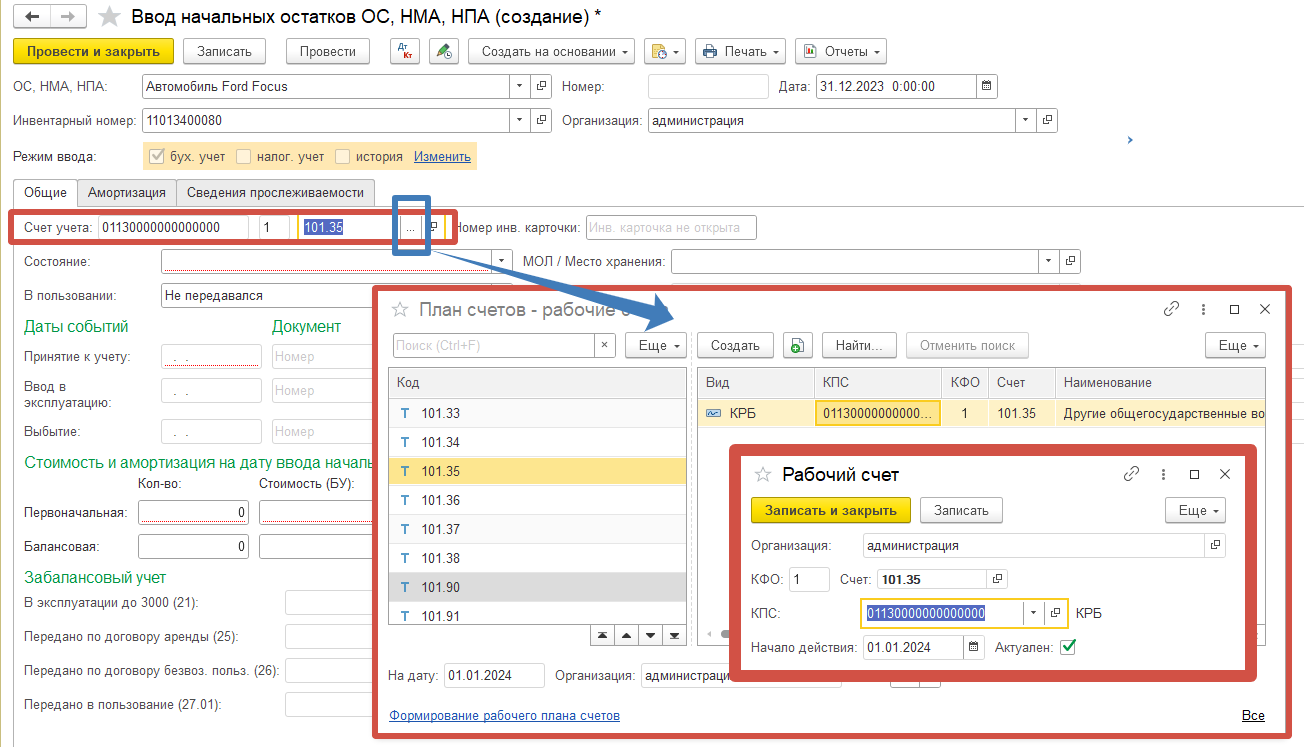
Task: Open the Печать dropdown menu
Action: 741,51
